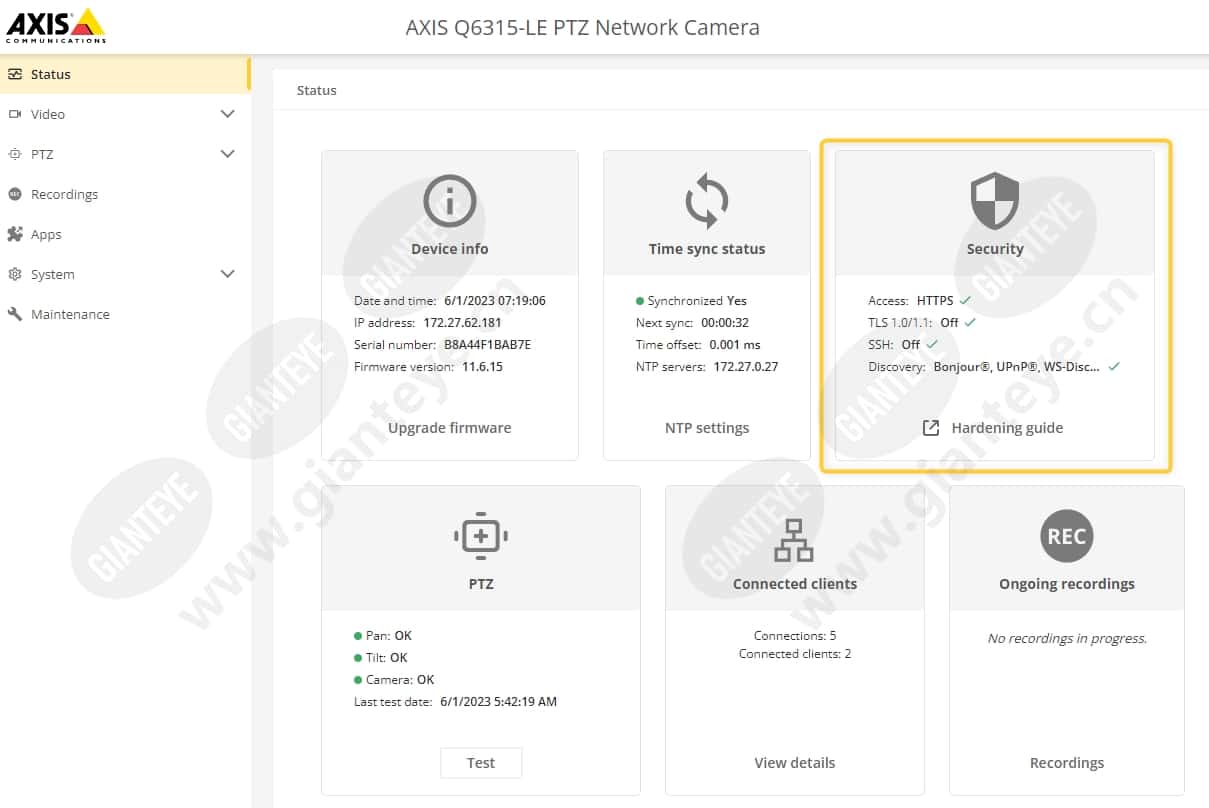Click the green Tilt status dot
The height and width of the screenshot is (808, 1209).
pos(358,658)
